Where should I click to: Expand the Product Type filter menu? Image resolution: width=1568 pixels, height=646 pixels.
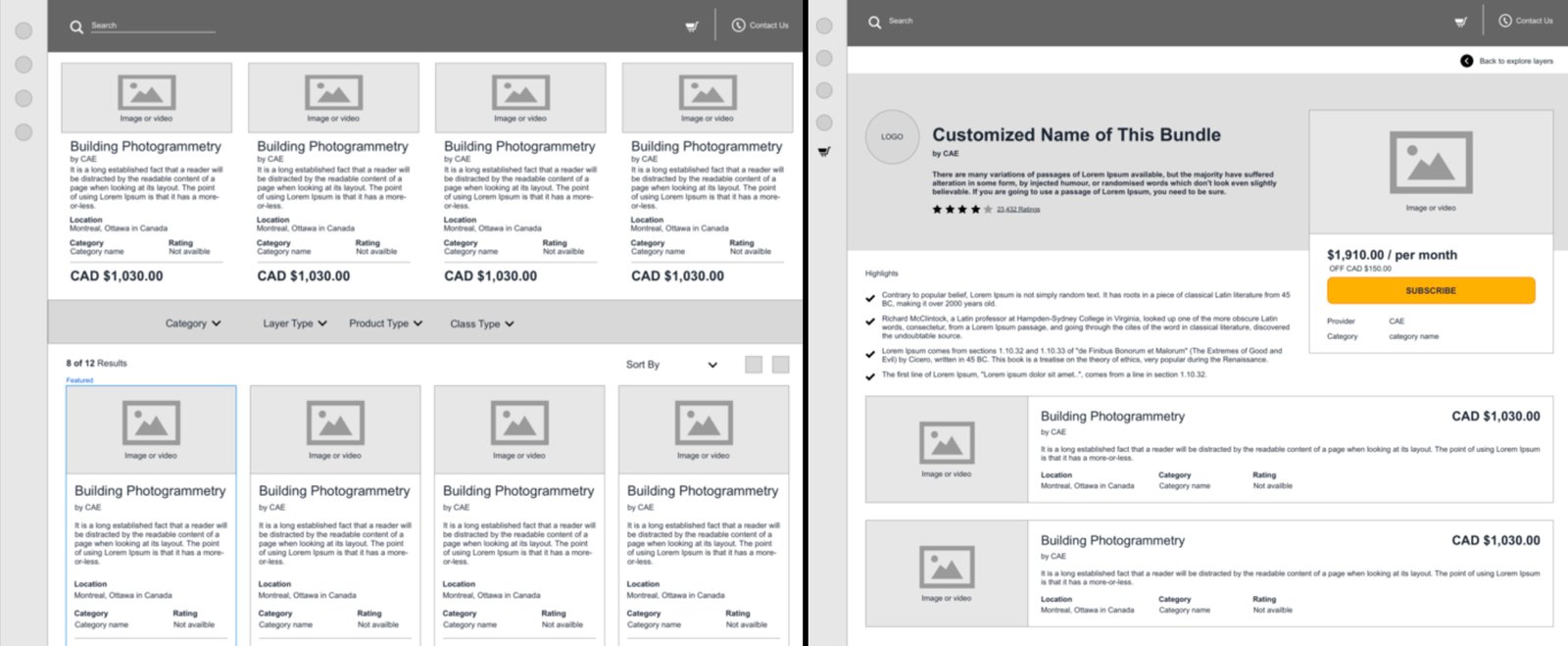point(385,323)
